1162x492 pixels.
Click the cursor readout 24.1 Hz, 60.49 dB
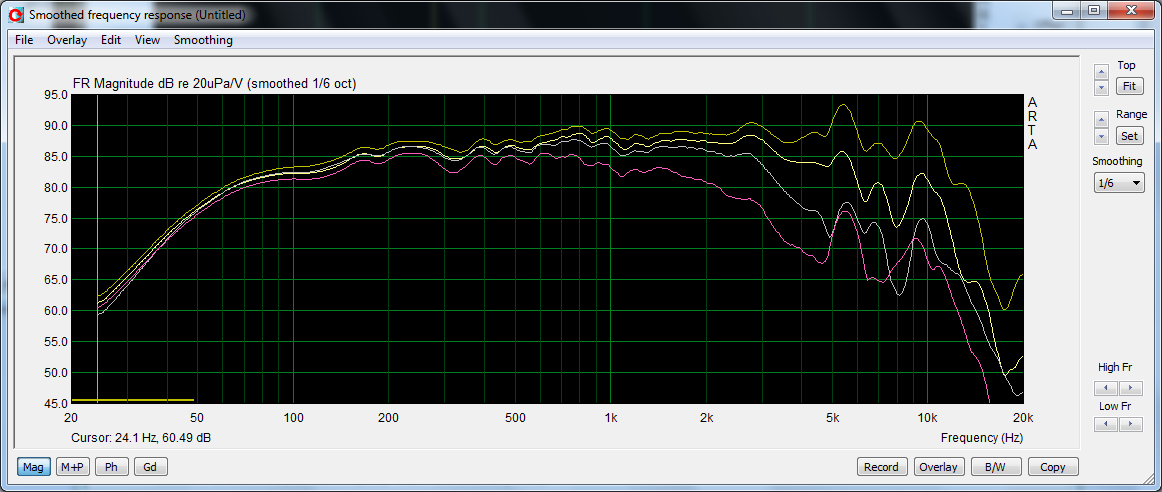[x=141, y=438]
